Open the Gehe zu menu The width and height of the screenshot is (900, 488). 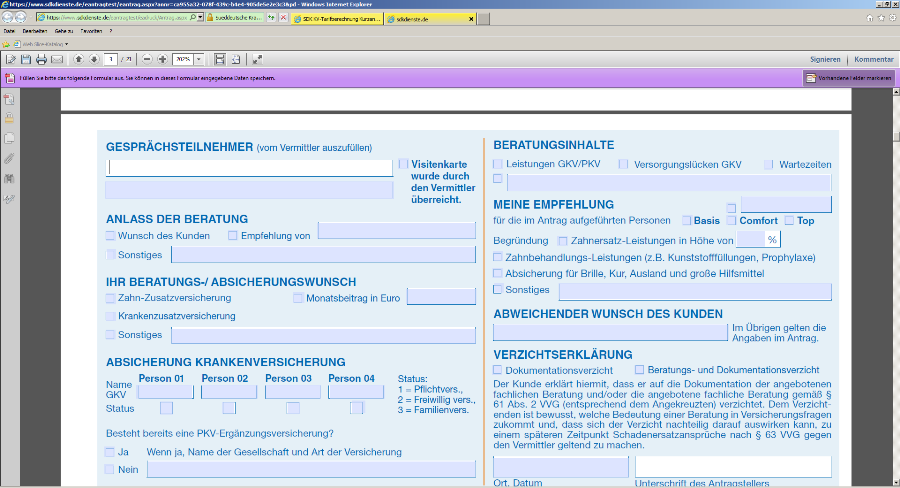64,31
